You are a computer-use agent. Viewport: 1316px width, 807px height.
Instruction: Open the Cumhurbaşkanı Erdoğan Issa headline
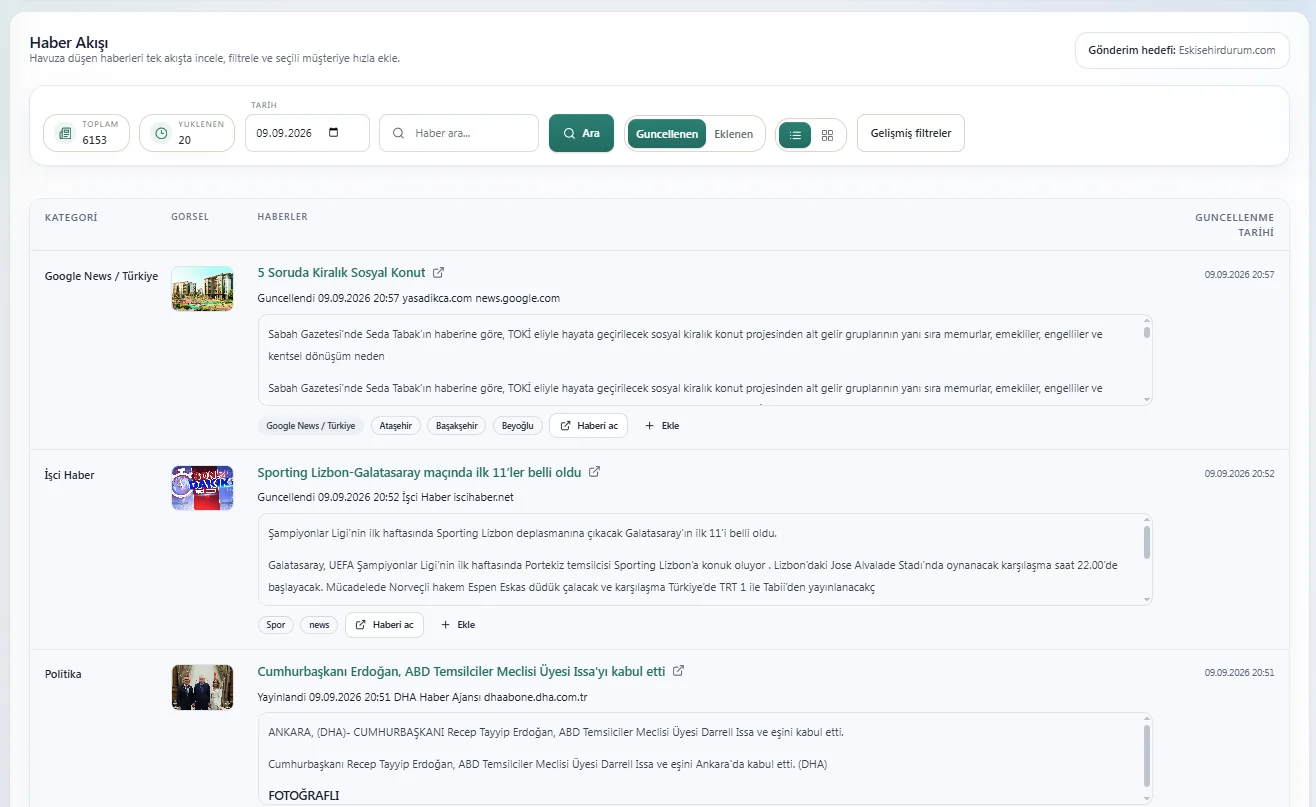click(x=461, y=670)
